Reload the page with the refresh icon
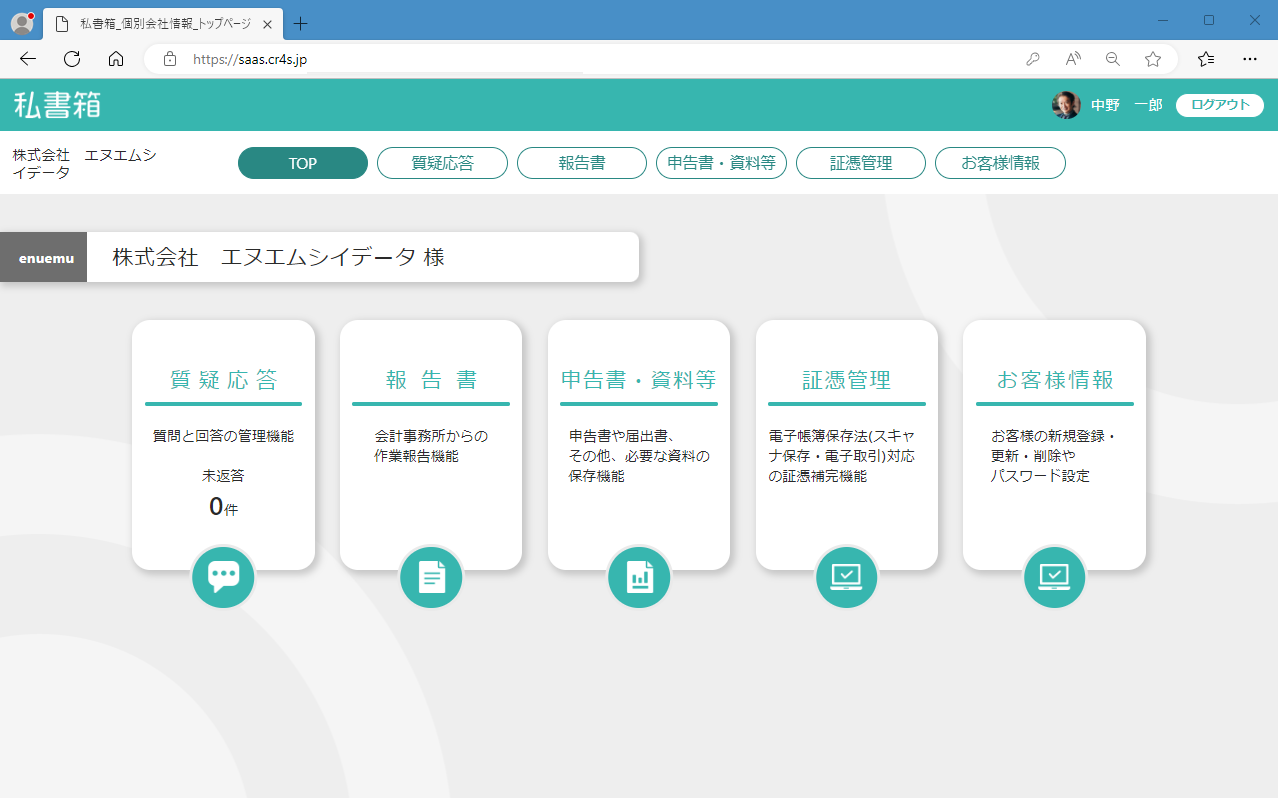The width and height of the screenshot is (1278, 798). [72, 59]
